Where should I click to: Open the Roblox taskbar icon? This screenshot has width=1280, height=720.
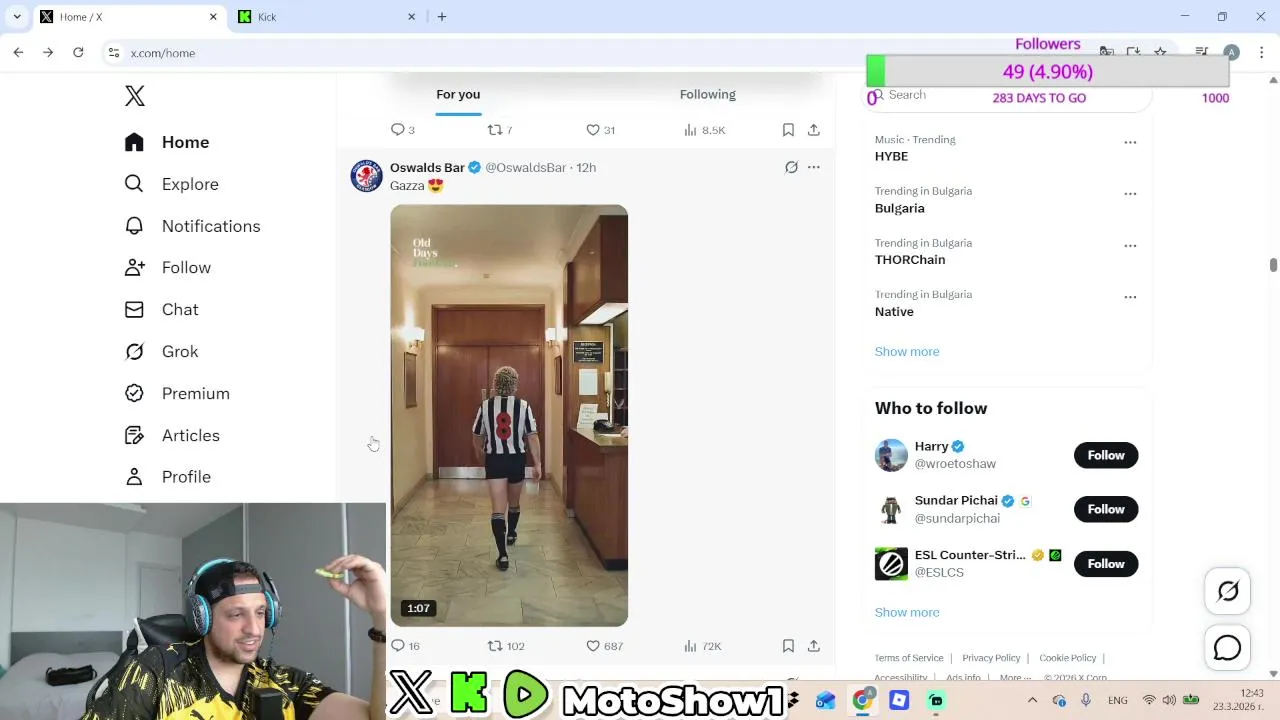tap(899, 700)
